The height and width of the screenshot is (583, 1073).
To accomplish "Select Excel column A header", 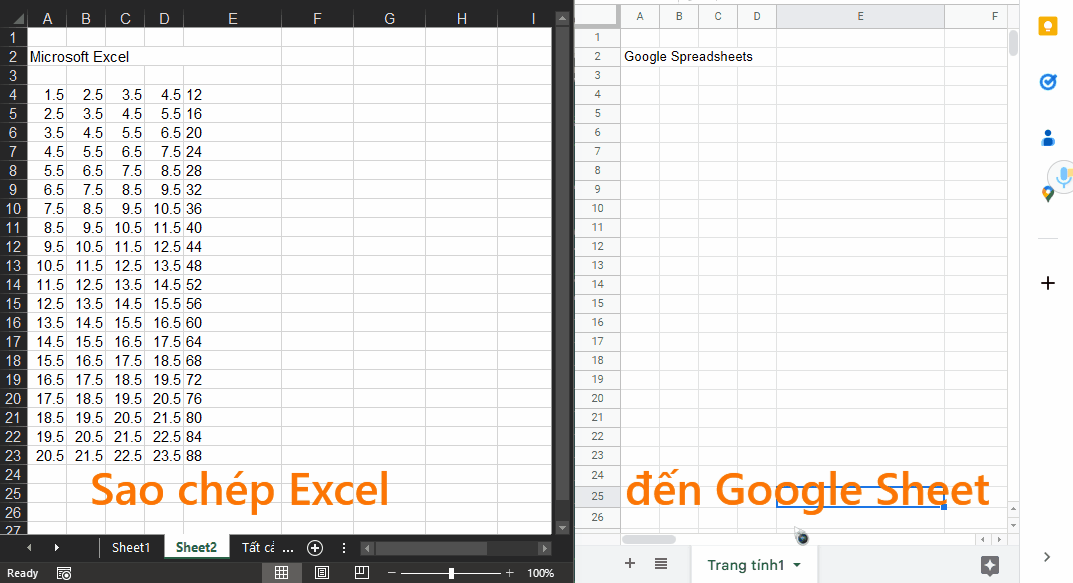I will click(47, 18).
